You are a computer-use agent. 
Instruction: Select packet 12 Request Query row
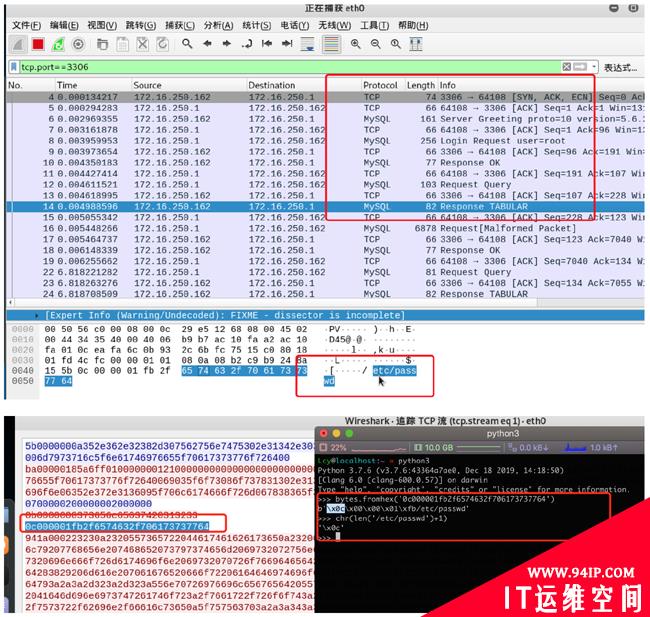point(325,184)
